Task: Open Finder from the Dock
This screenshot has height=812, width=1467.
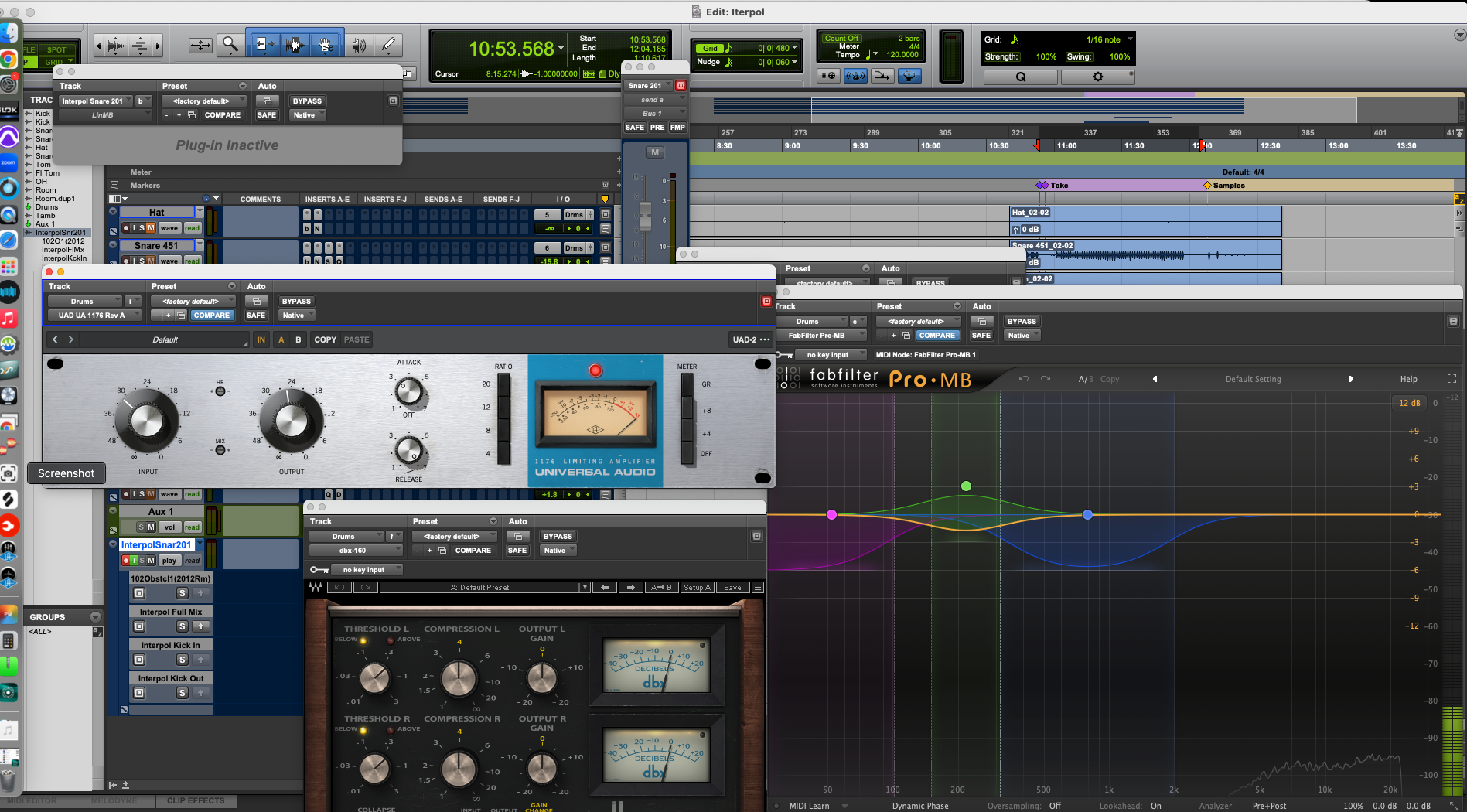Action: coord(9,32)
